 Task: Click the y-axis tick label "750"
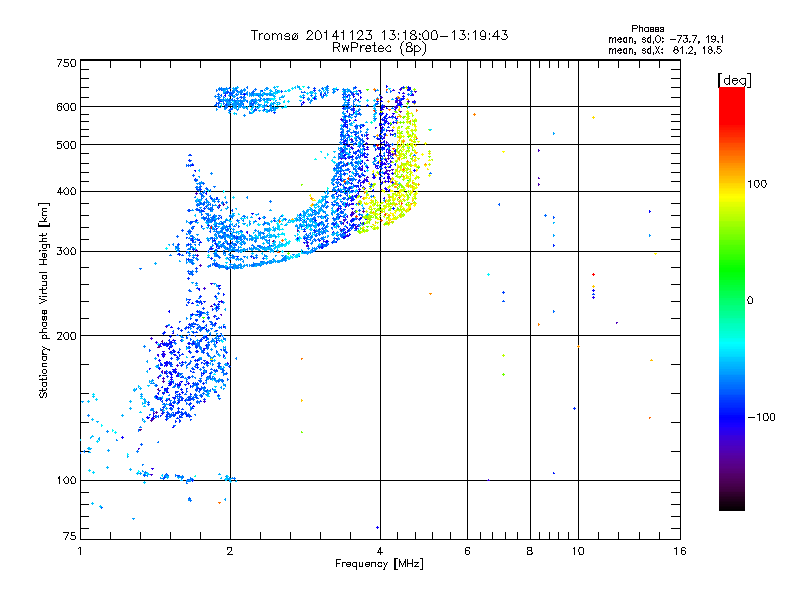(x=66, y=63)
